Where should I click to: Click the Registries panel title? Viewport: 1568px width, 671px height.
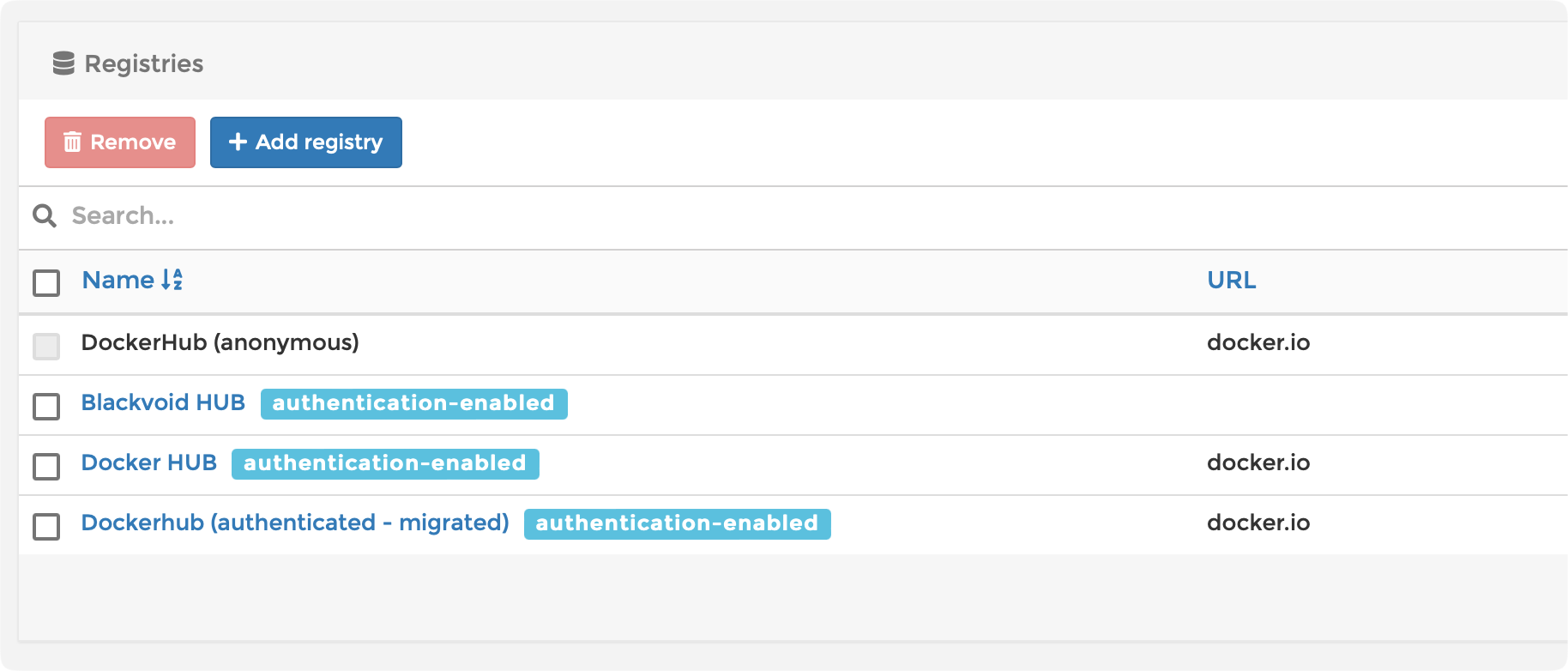(x=143, y=63)
